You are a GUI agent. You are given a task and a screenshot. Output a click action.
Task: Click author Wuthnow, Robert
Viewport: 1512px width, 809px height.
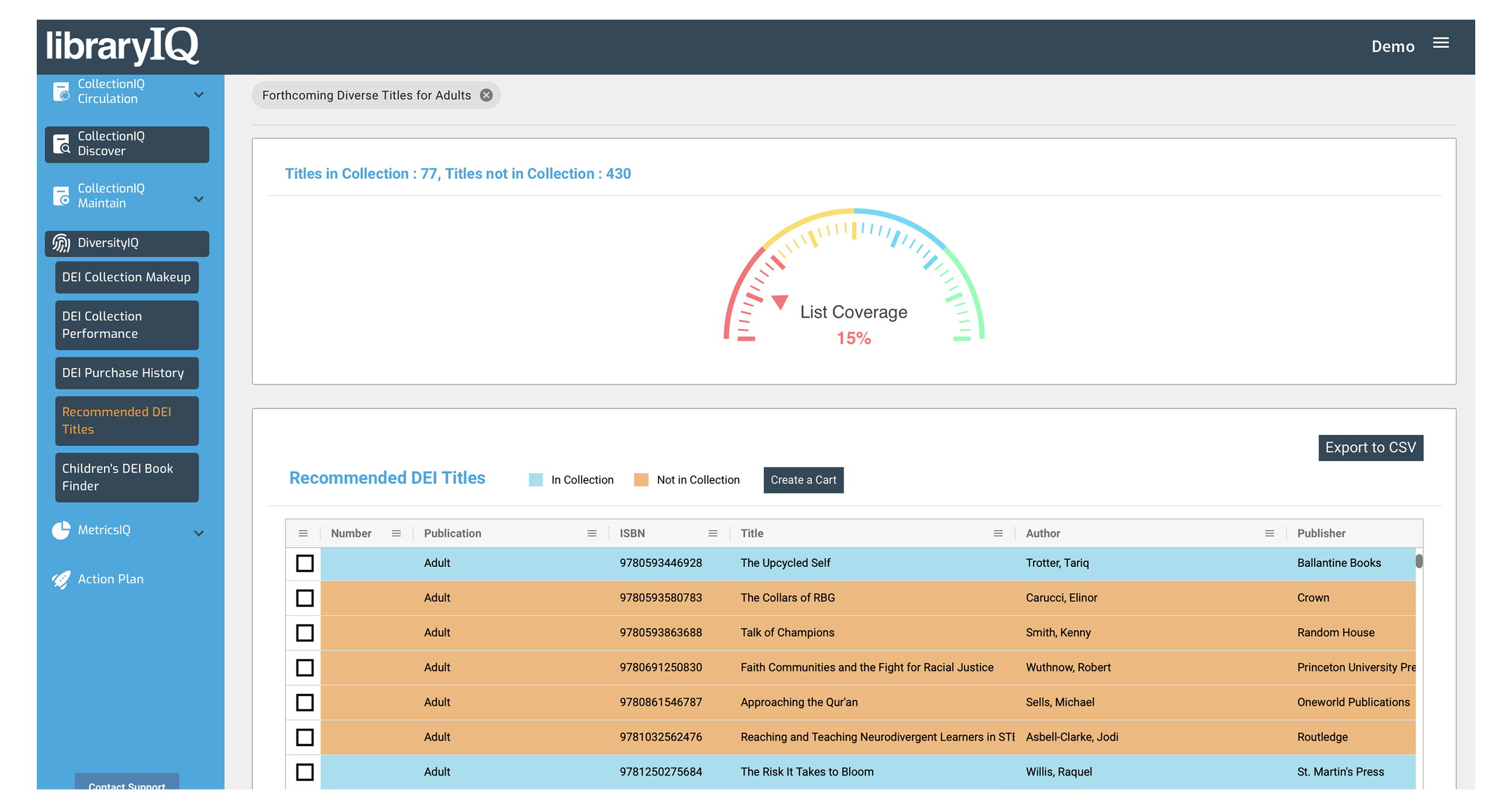[1068, 667]
